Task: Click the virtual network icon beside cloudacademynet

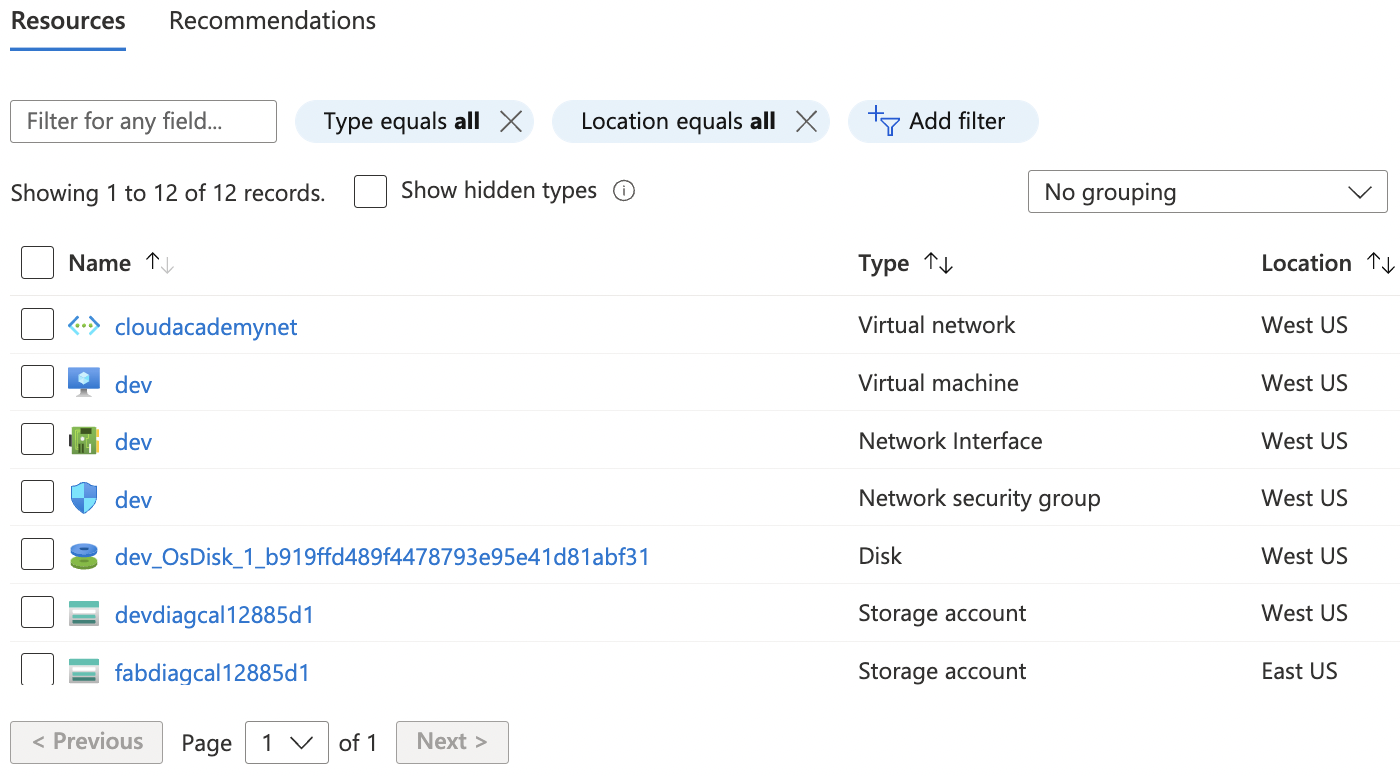Action: [x=84, y=326]
